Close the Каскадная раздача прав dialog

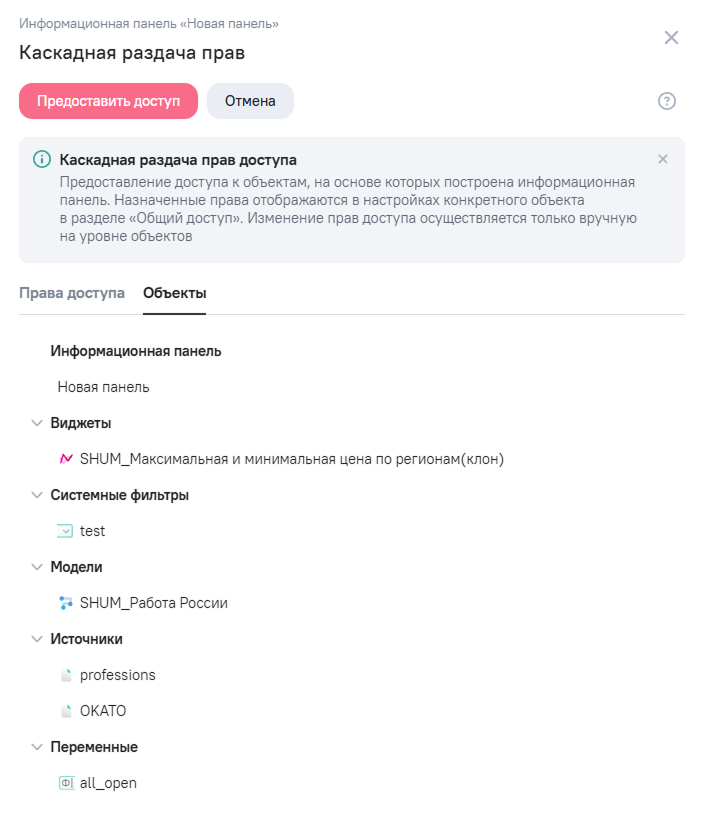(671, 38)
